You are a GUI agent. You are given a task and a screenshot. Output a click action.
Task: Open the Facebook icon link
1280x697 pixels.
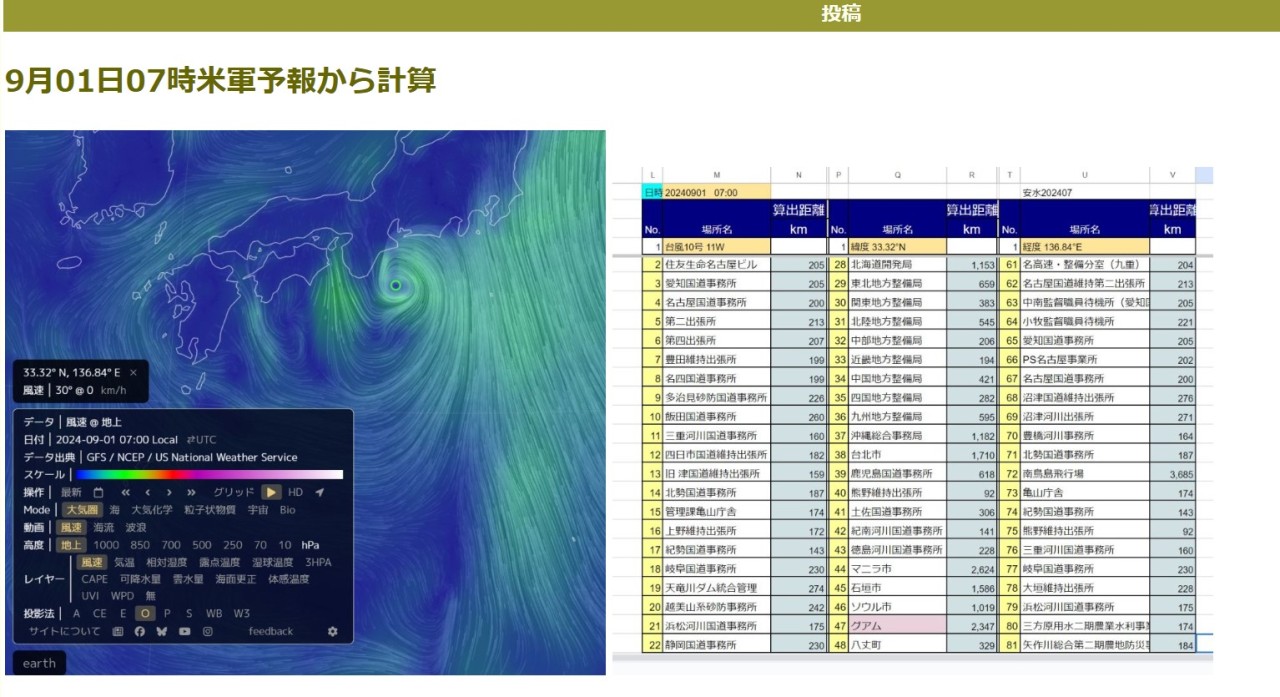[x=140, y=631]
